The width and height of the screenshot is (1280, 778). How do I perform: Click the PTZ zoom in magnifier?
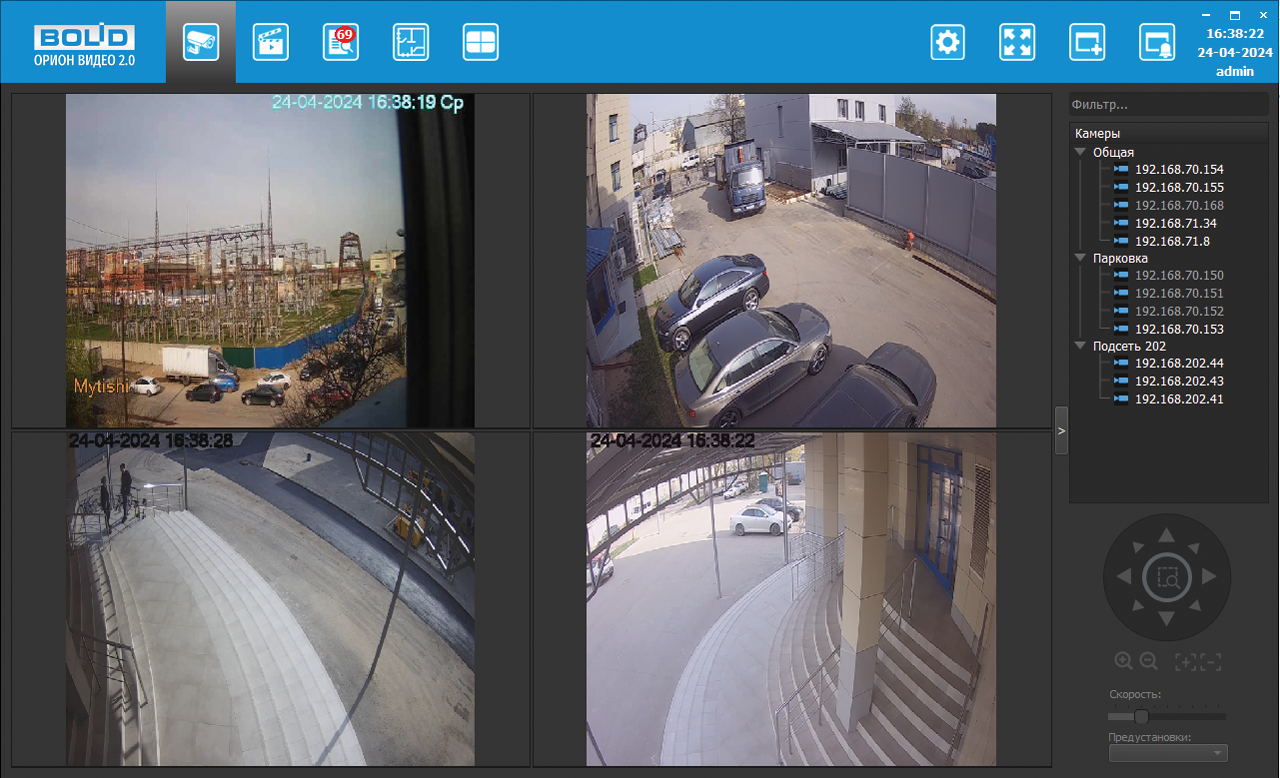[1123, 661]
